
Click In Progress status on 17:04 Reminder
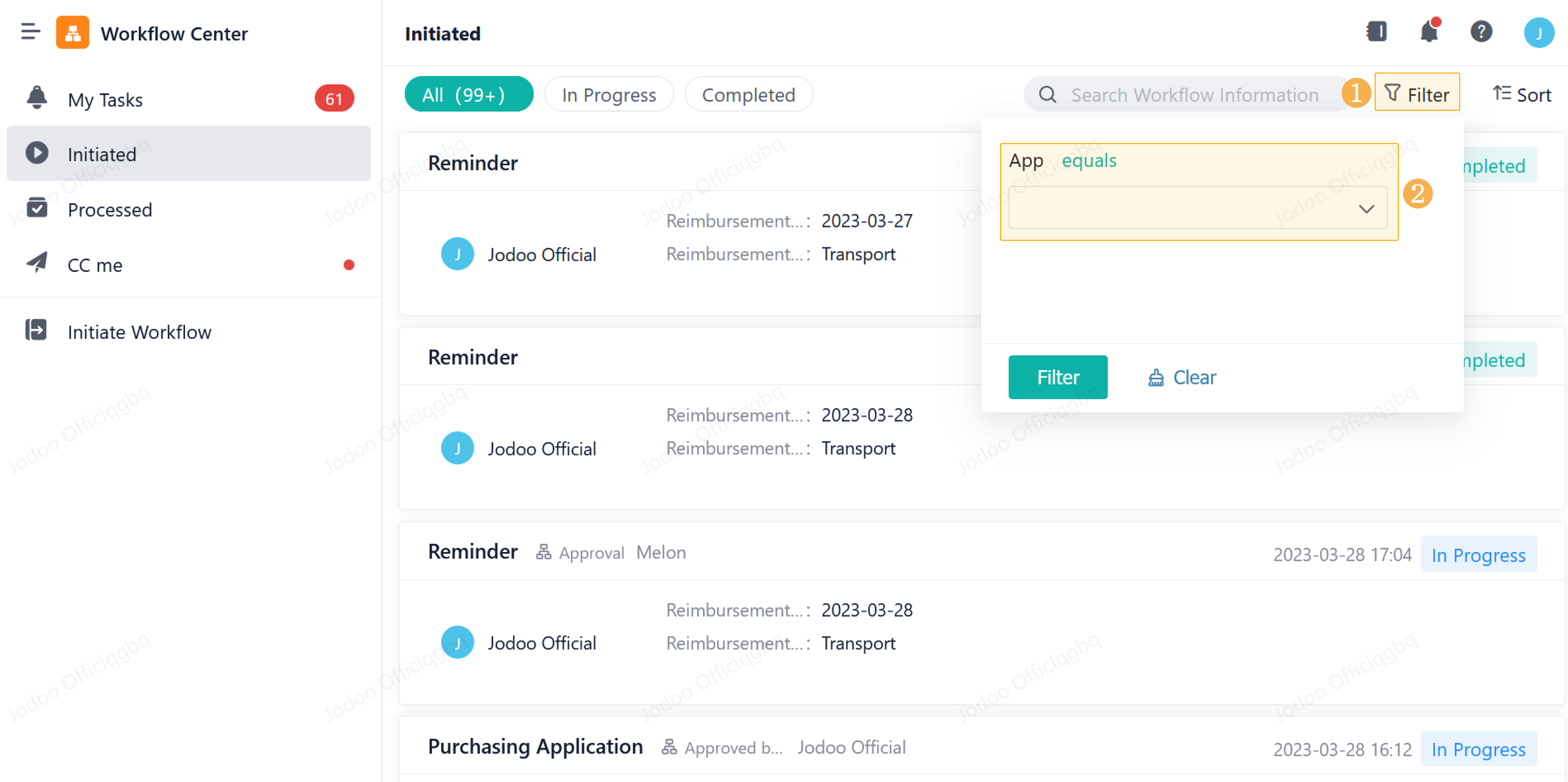[1479, 555]
